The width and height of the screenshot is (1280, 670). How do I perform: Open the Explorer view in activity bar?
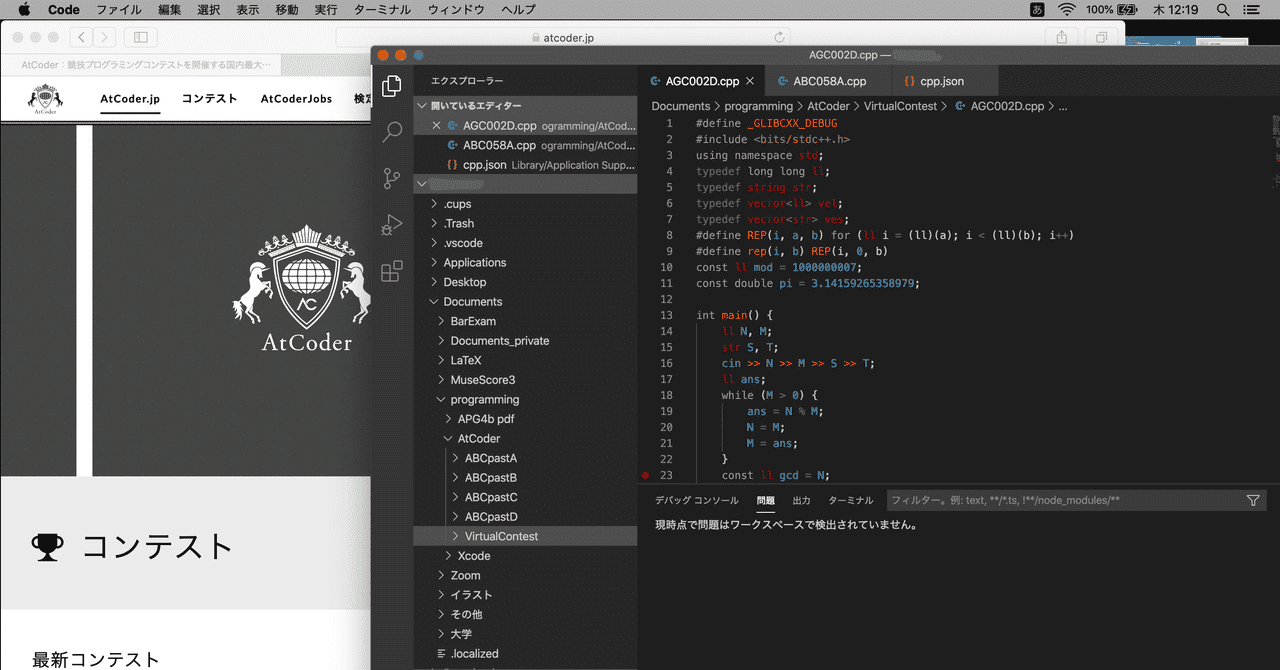click(392, 85)
